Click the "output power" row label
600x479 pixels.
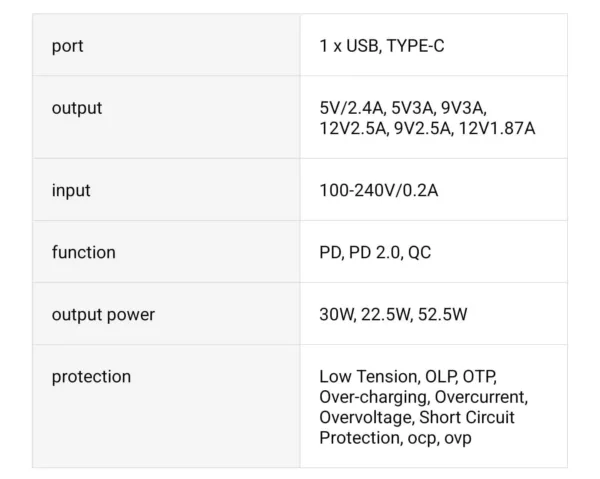pos(103,314)
